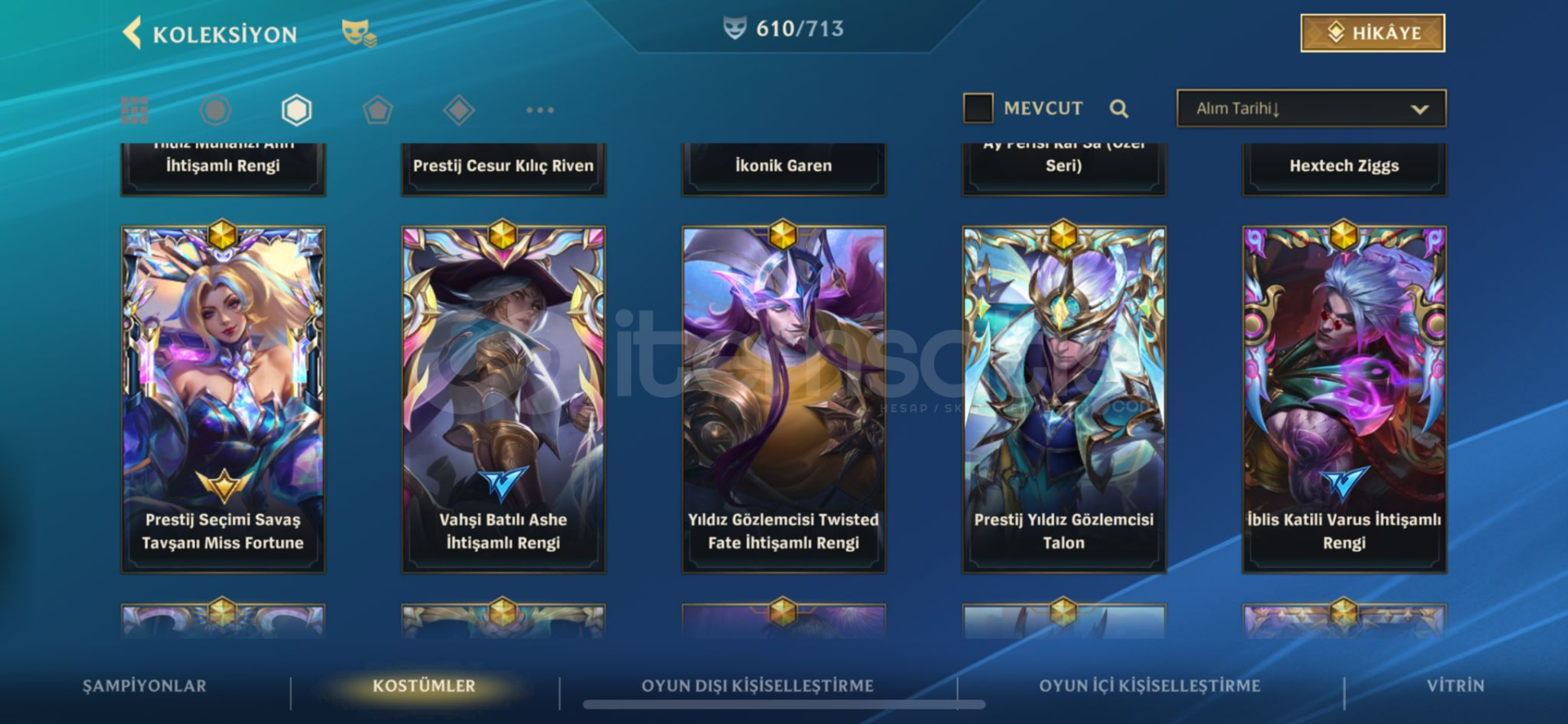1568x724 pixels.
Task: Click the horizontal scrollbar under tabs
Action: (784, 704)
